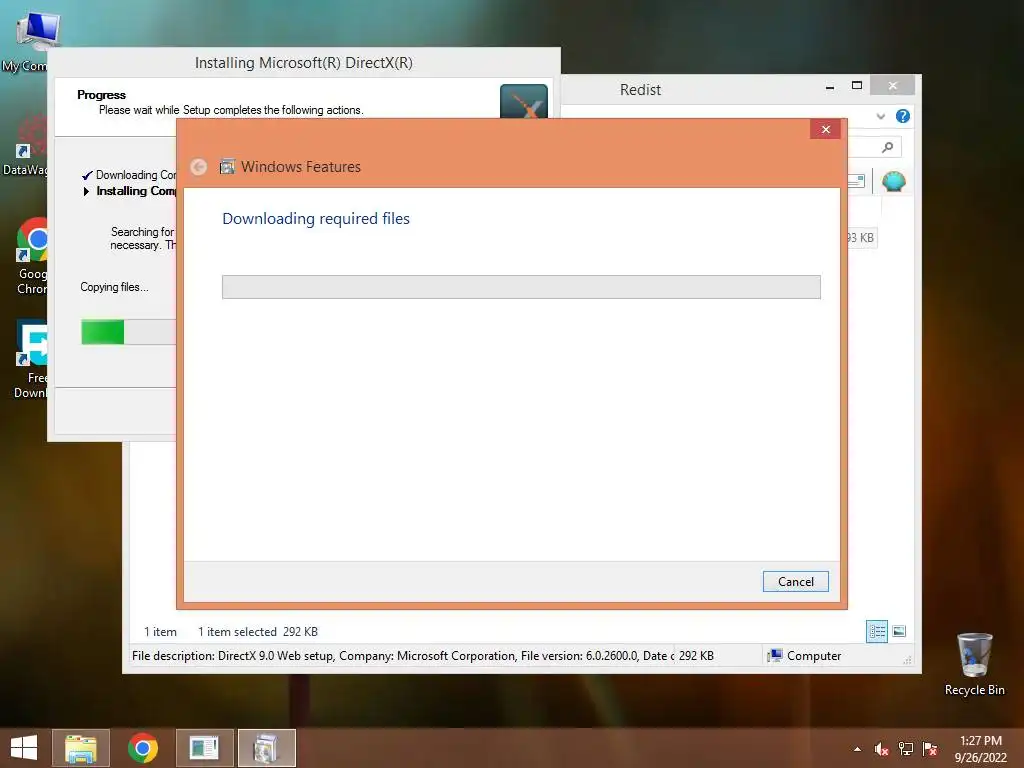Switch Redist to large icons view
Viewport: 1024px width, 768px height.
pos(899,631)
